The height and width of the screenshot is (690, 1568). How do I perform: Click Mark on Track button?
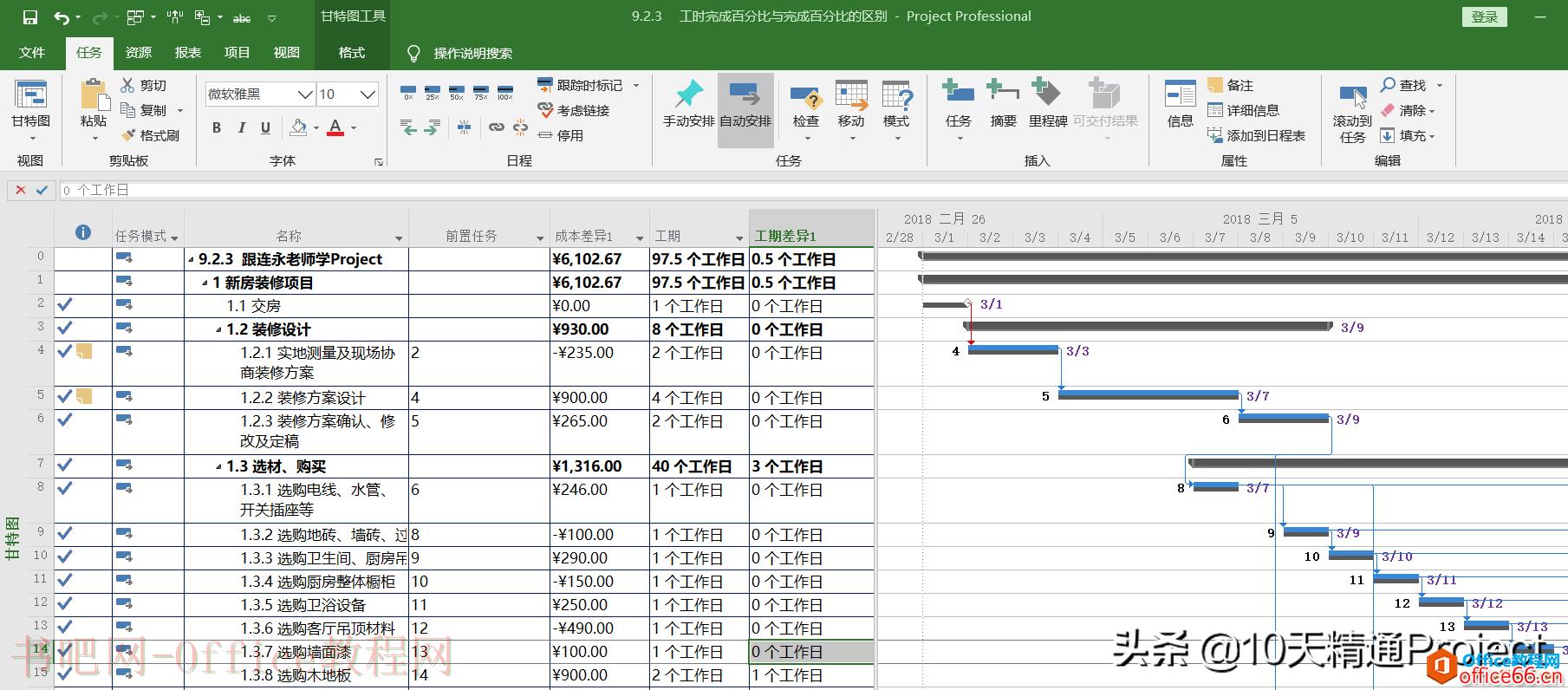[x=580, y=85]
